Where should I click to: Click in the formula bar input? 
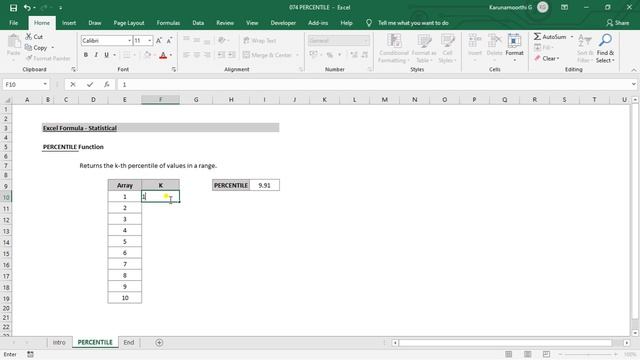(373, 84)
